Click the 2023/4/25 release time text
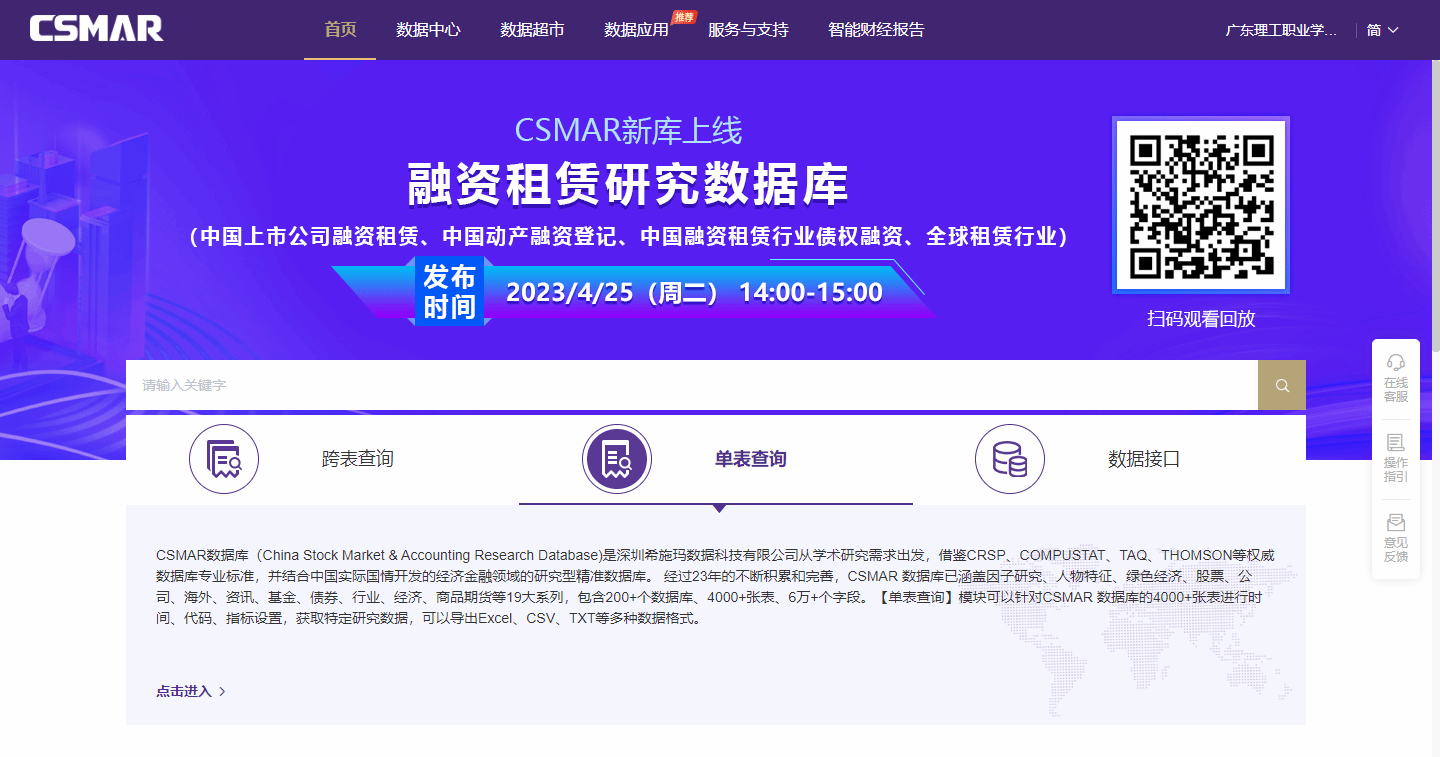The height and width of the screenshot is (757, 1440). pyautogui.click(x=695, y=293)
